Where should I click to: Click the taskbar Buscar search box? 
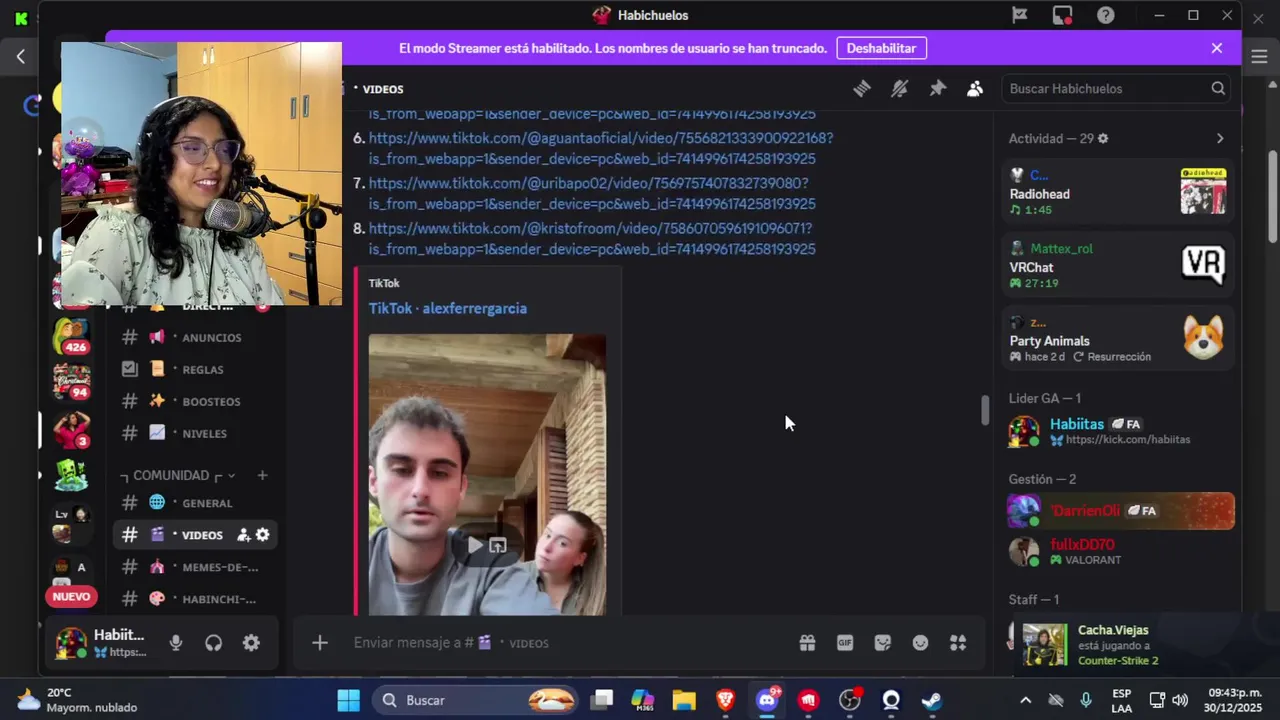(x=477, y=700)
